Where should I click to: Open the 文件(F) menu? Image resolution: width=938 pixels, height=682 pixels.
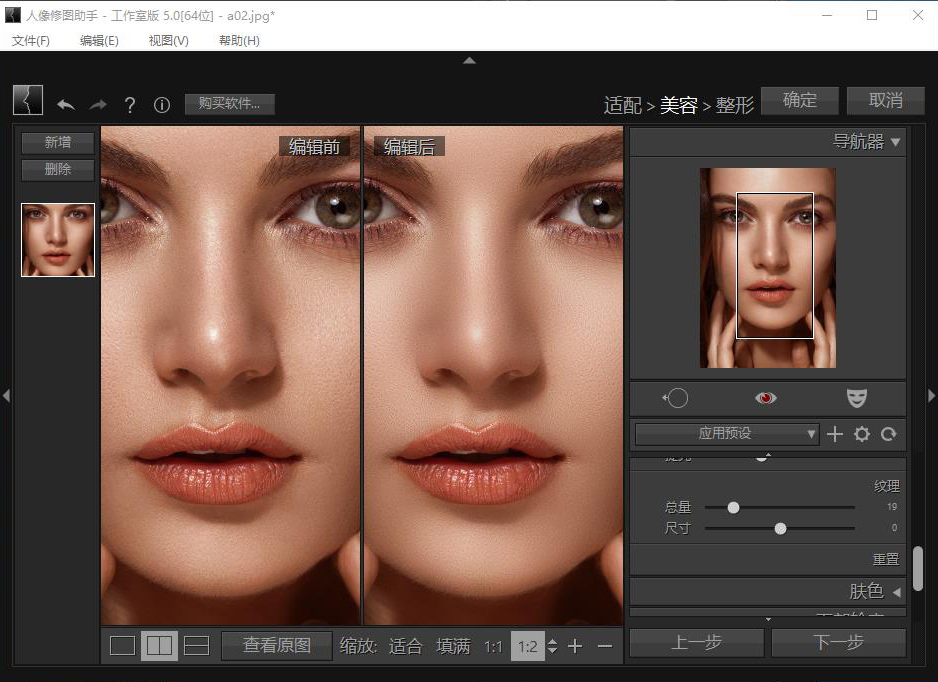pyautogui.click(x=30, y=40)
